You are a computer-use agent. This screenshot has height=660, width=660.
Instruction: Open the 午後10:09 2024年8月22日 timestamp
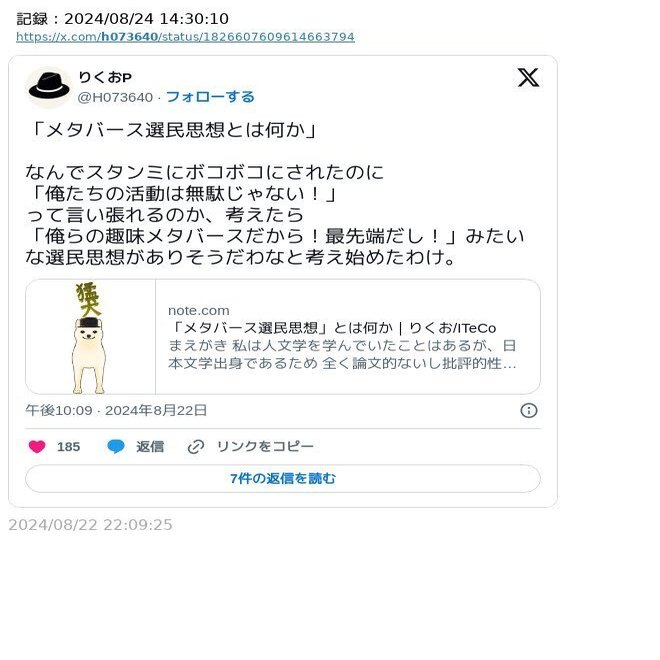[x=116, y=410]
